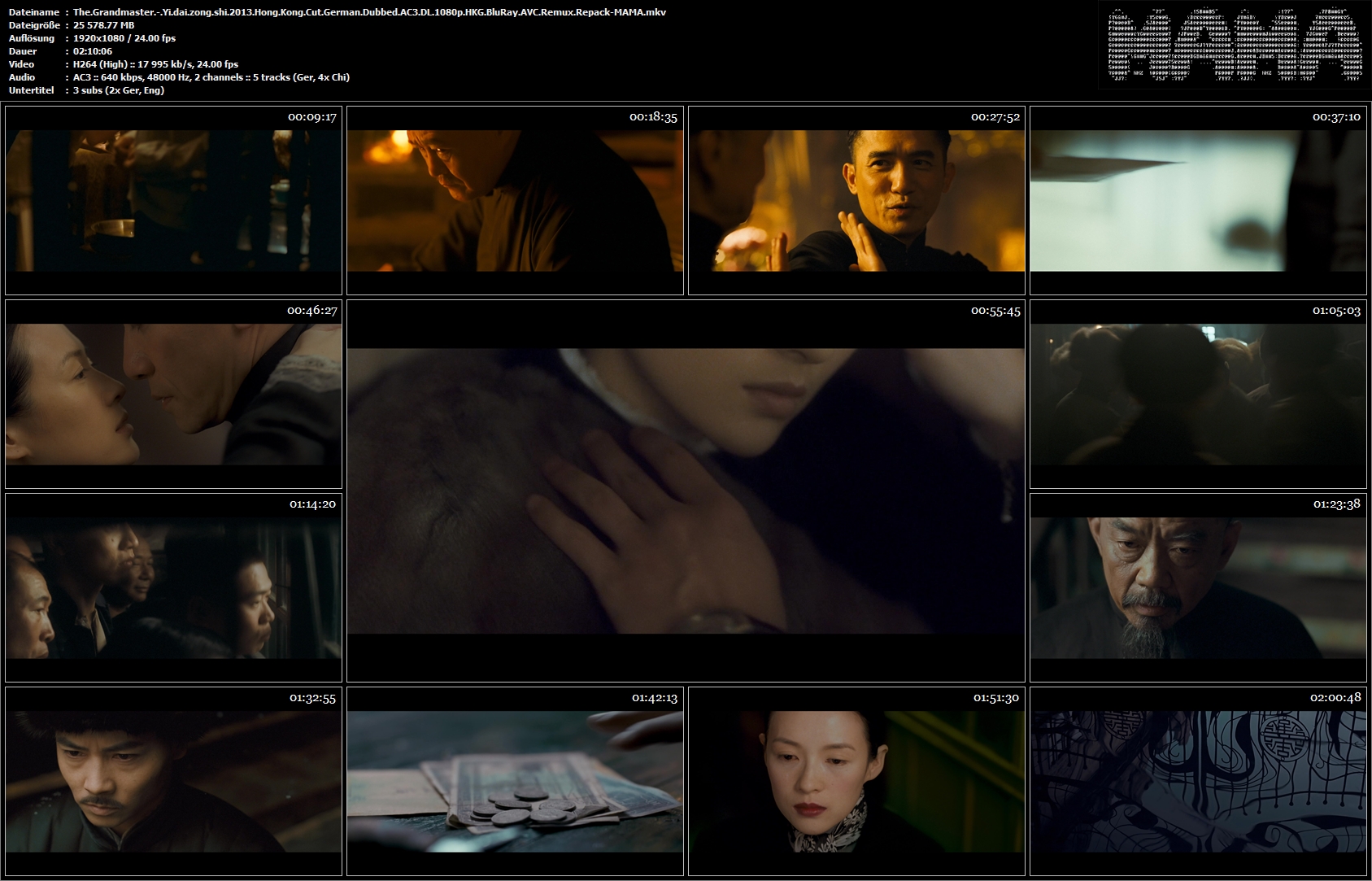1372x881 pixels.
Task: Click the Auflösung label
Action: (32, 38)
